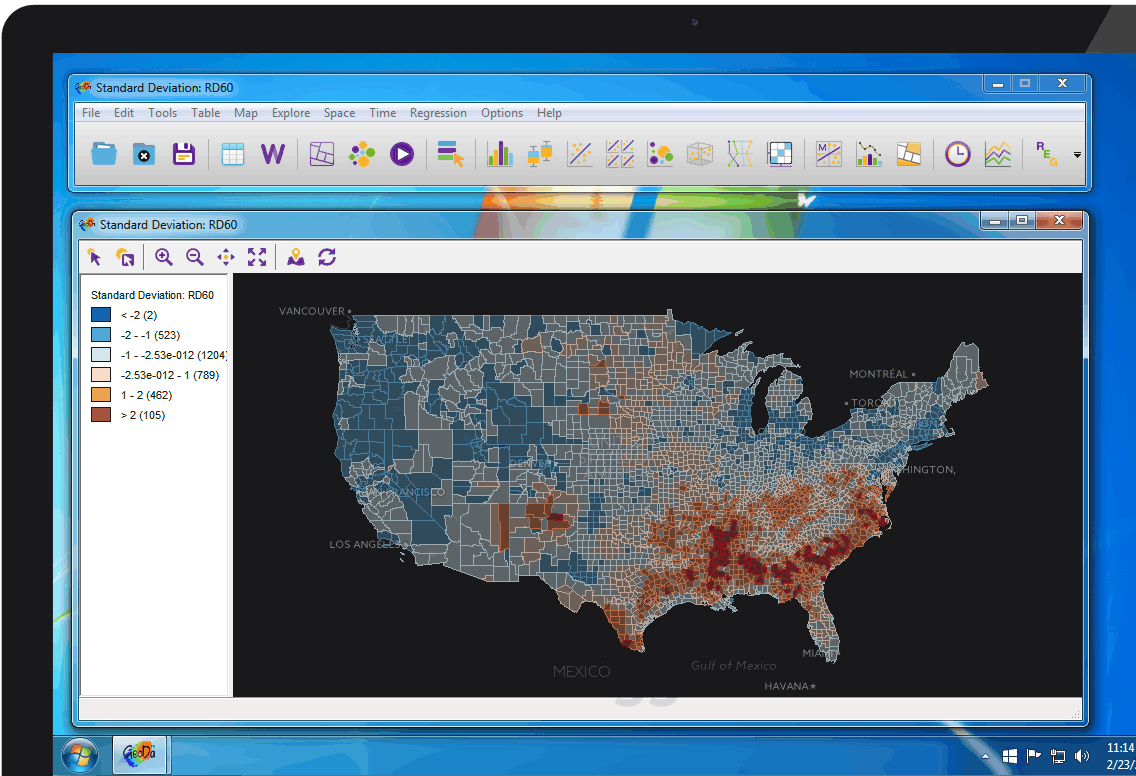Launch the Regression dialog via REG icon
Viewport: 1136px width, 776px height.
coord(1045,154)
